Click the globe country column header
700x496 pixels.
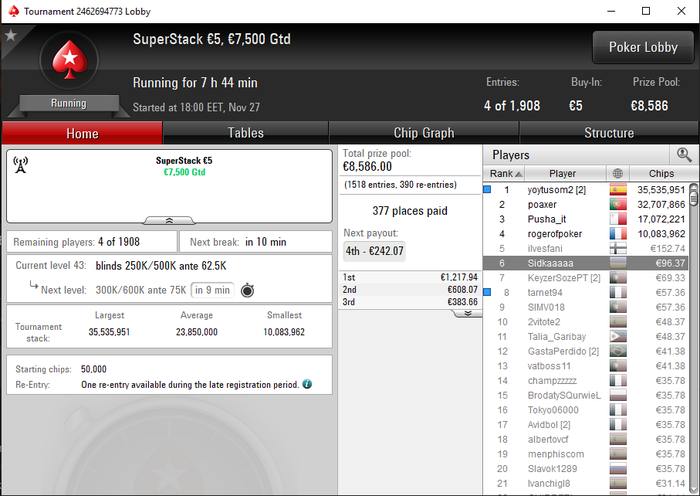click(x=618, y=173)
